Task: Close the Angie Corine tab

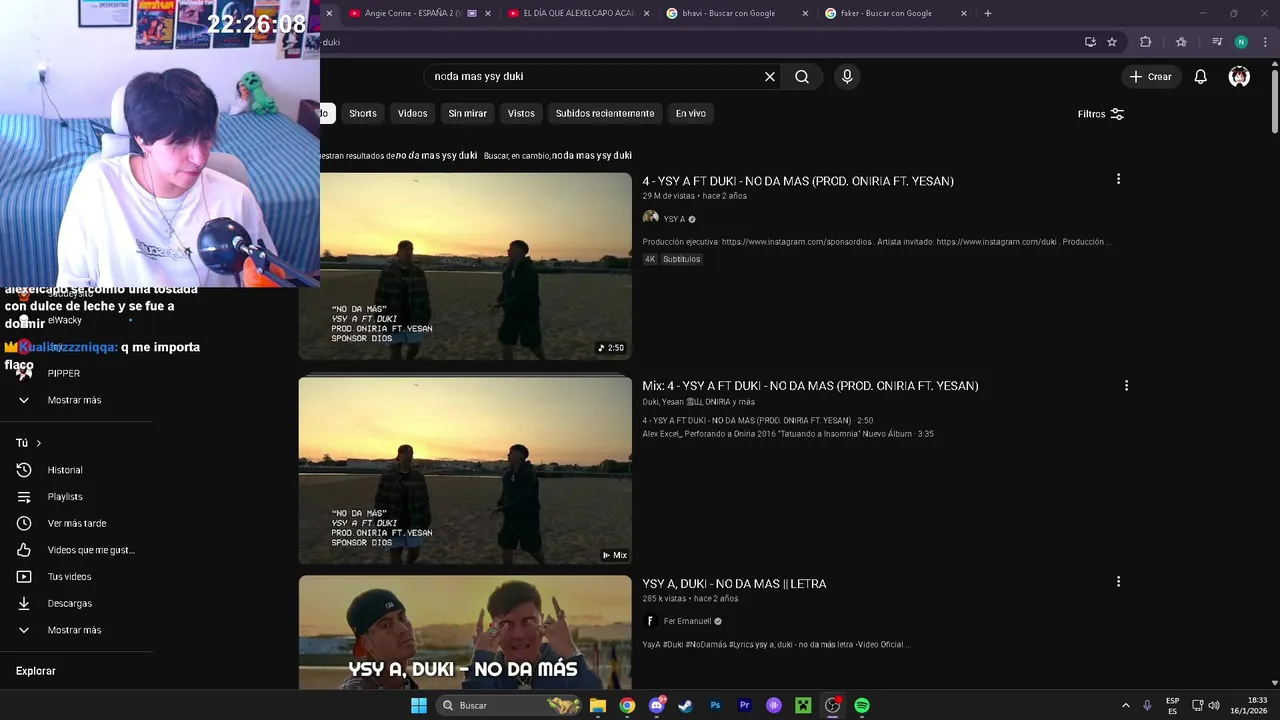Action: pos(488,13)
